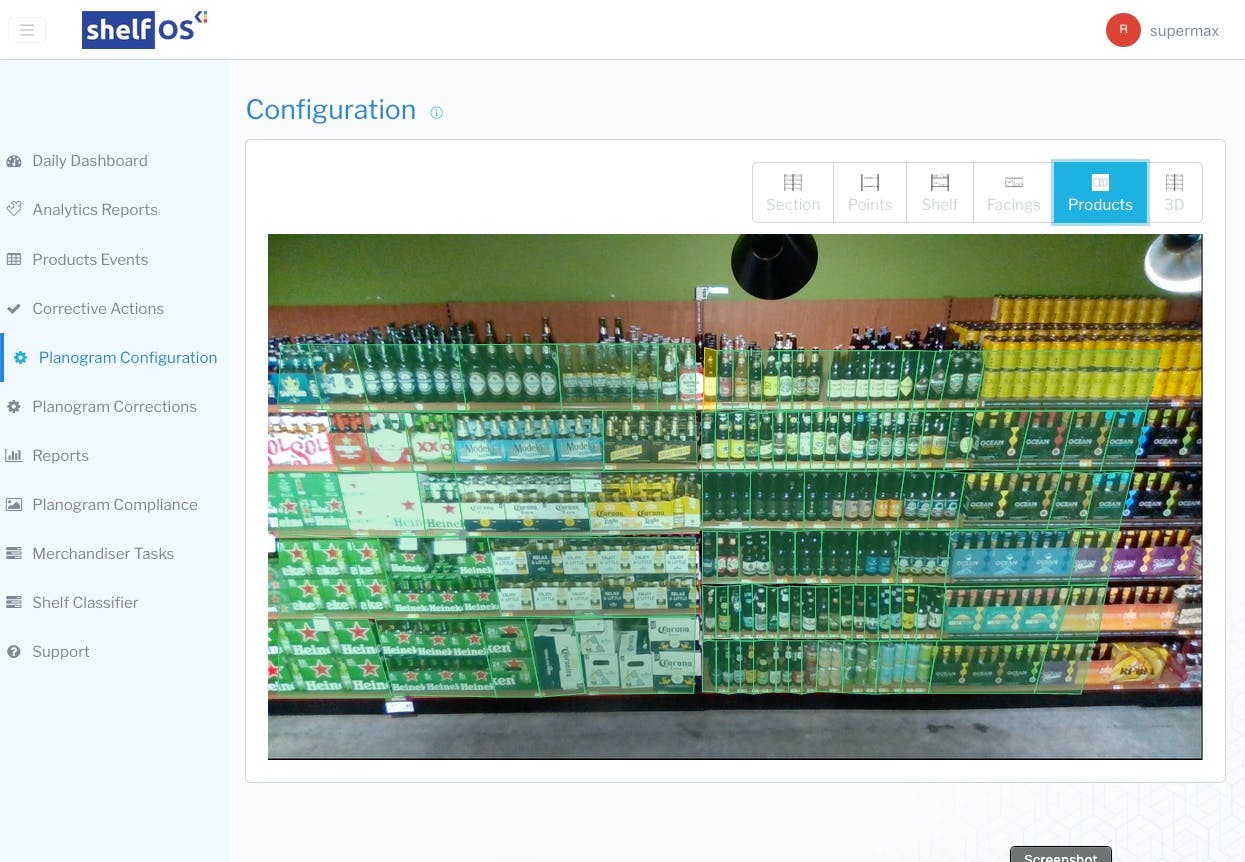Viewport: 1245px width, 862px height.
Task: Open Daily Dashboard page
Action: [x=90, y=161]
